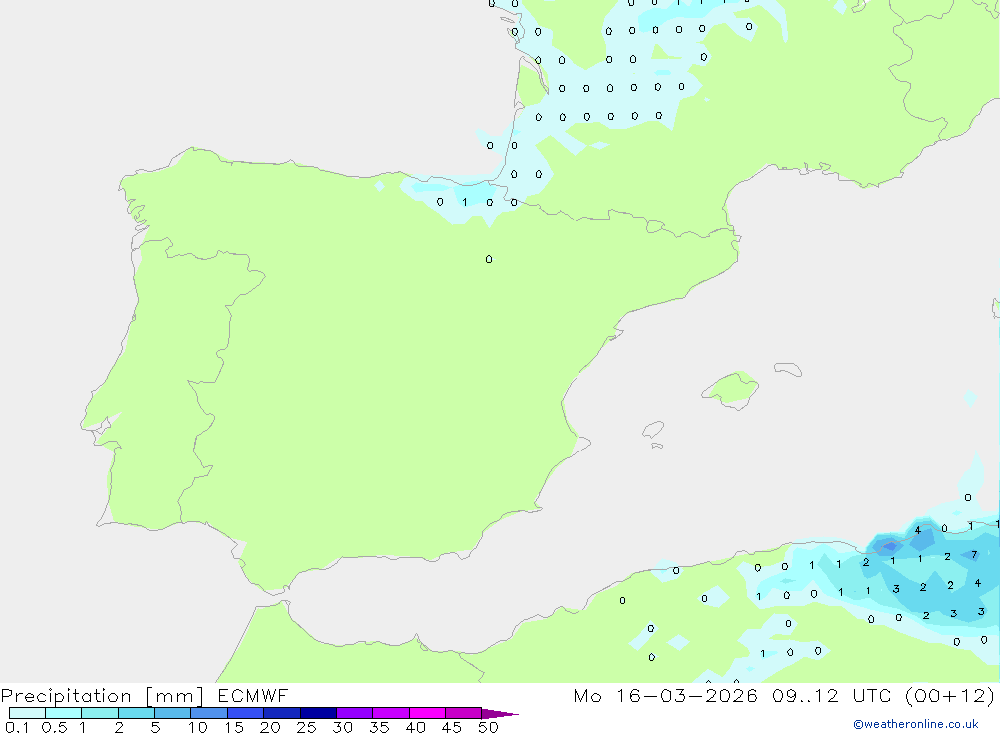Click the '7' precipitation value on map
This screenshot has width=1000, height=733.
tap(974, 554)
